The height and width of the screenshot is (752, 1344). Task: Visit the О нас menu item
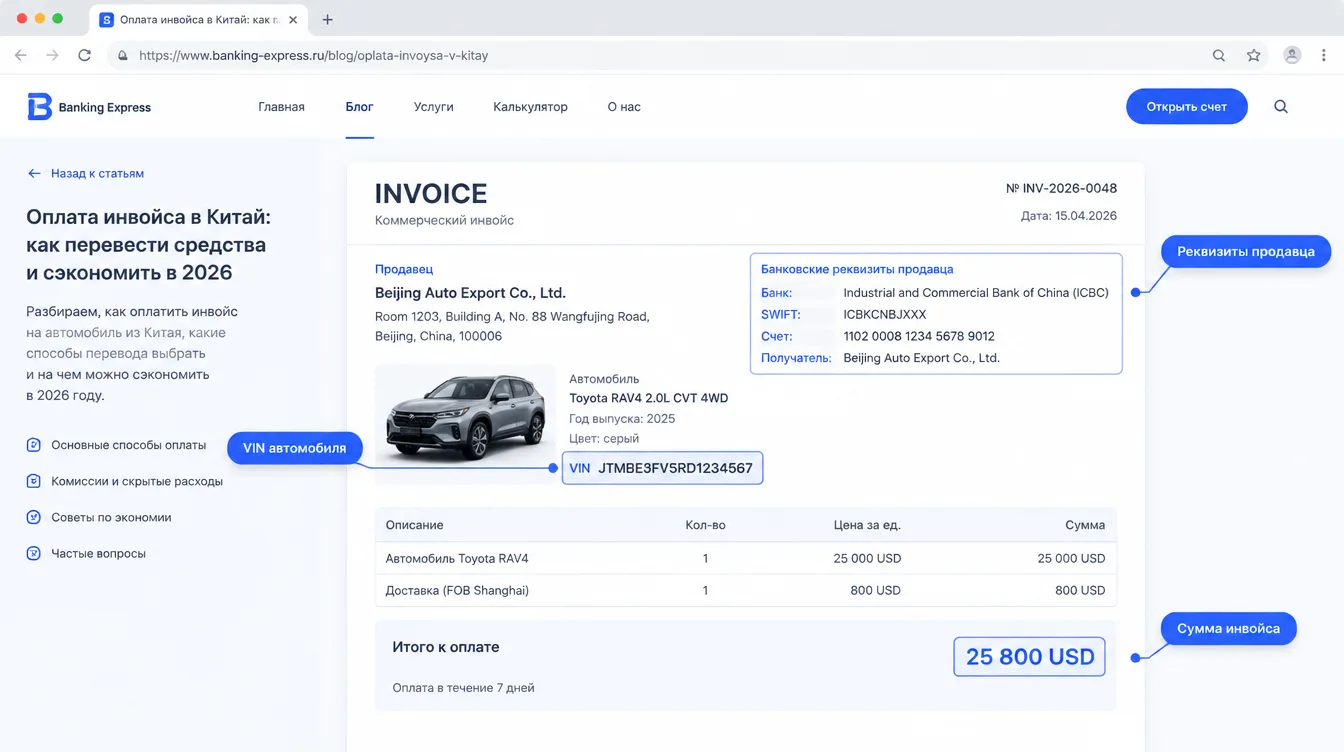pyautogui.click(x=624, y=107)
